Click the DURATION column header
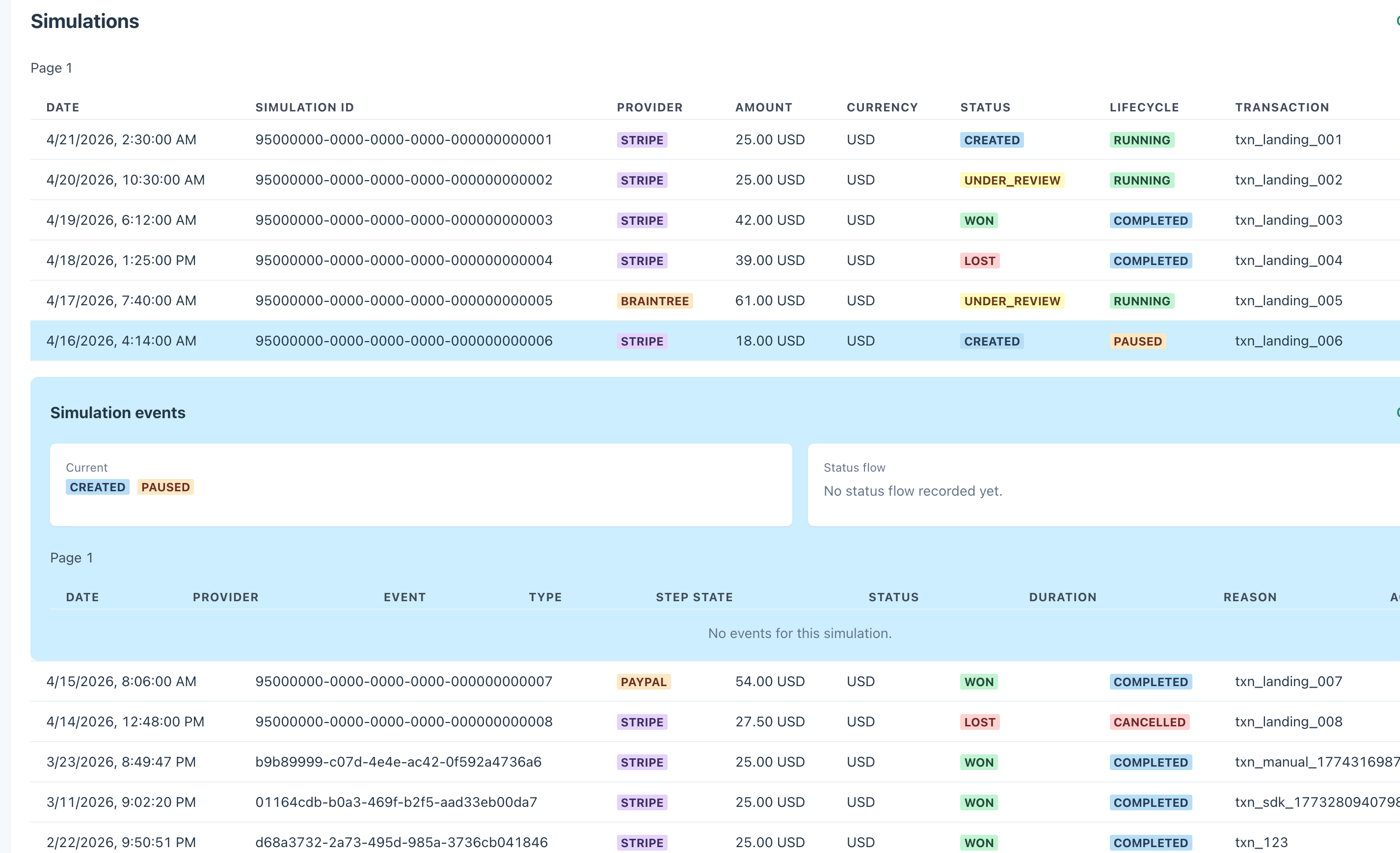The width and height of the screenshot is (1400, 853). [x=1062, y=597]
